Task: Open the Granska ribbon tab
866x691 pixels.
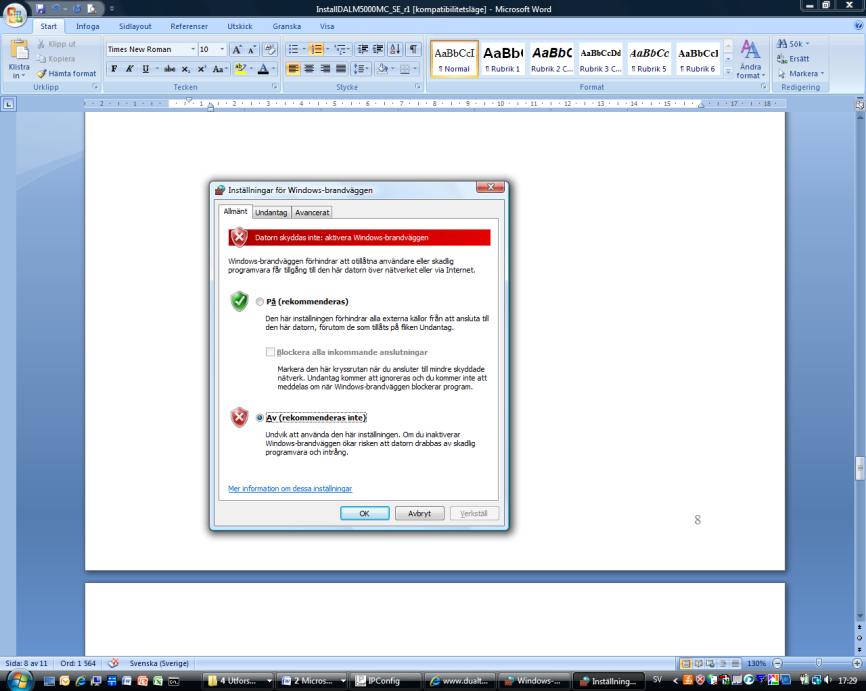Action: pyautogui.click(x=287, y=27)
